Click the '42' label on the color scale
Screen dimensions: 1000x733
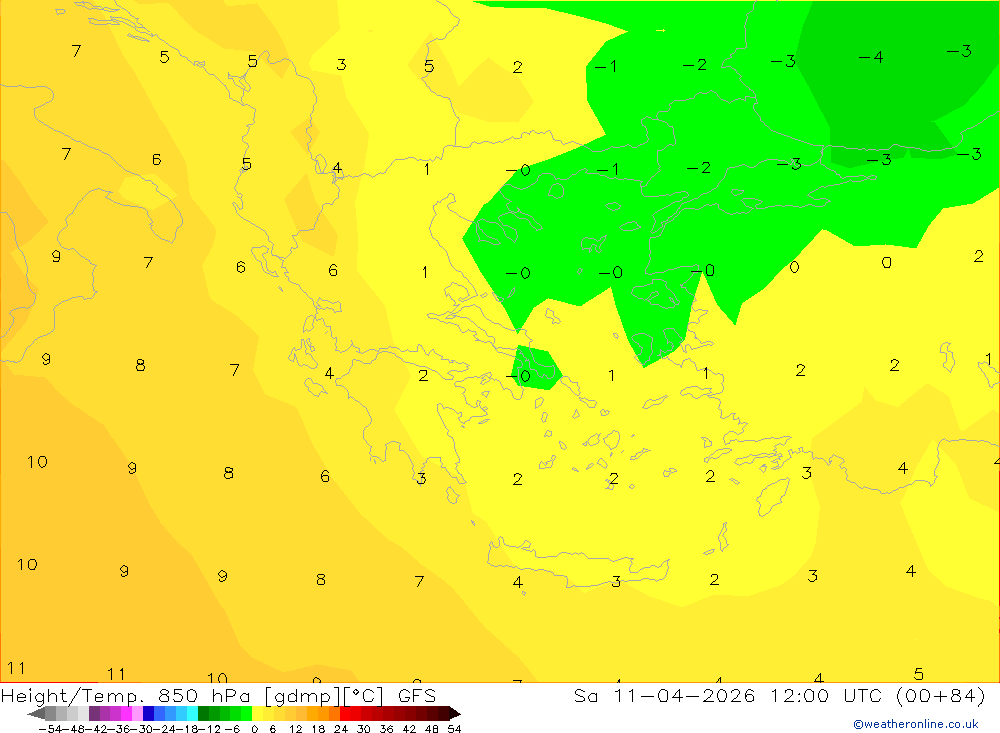(x=409, y=729)
